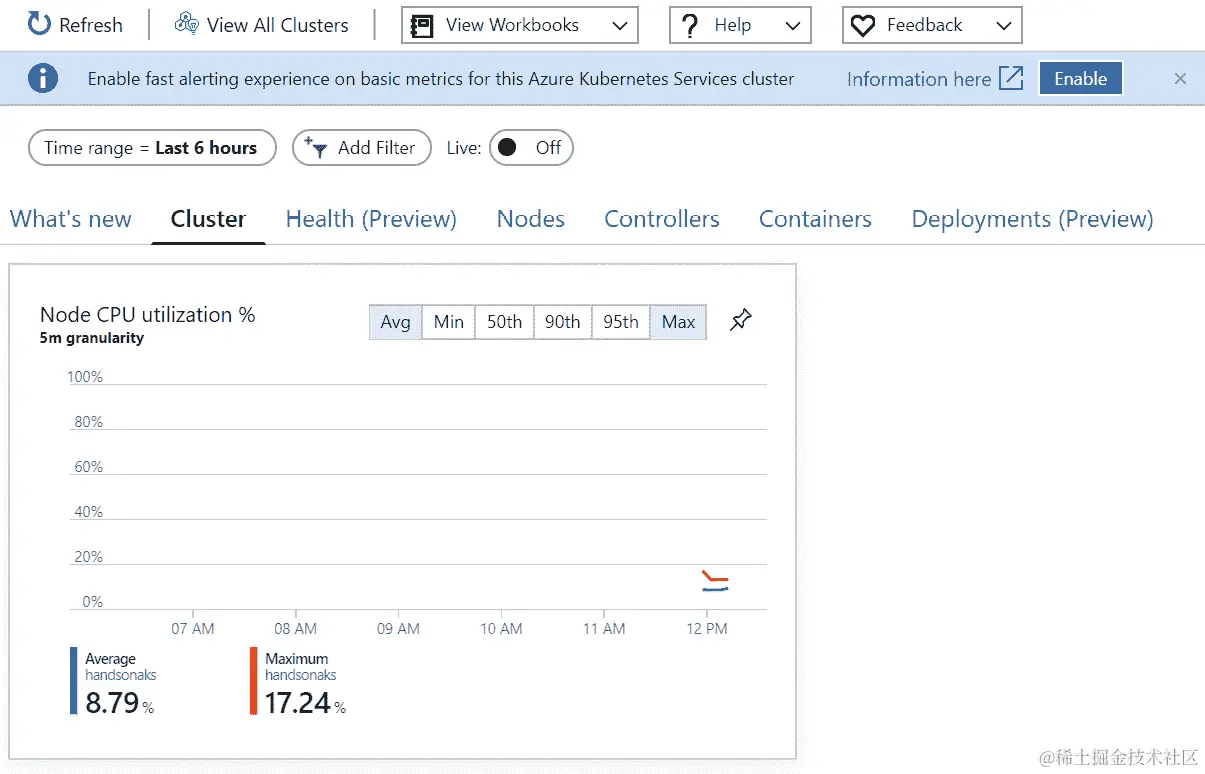Image resolution: width=1205 pixels, height=774 pixels.
Task: Click the workbook icon in View Workbooks
Action: click(x=422, y=26)
